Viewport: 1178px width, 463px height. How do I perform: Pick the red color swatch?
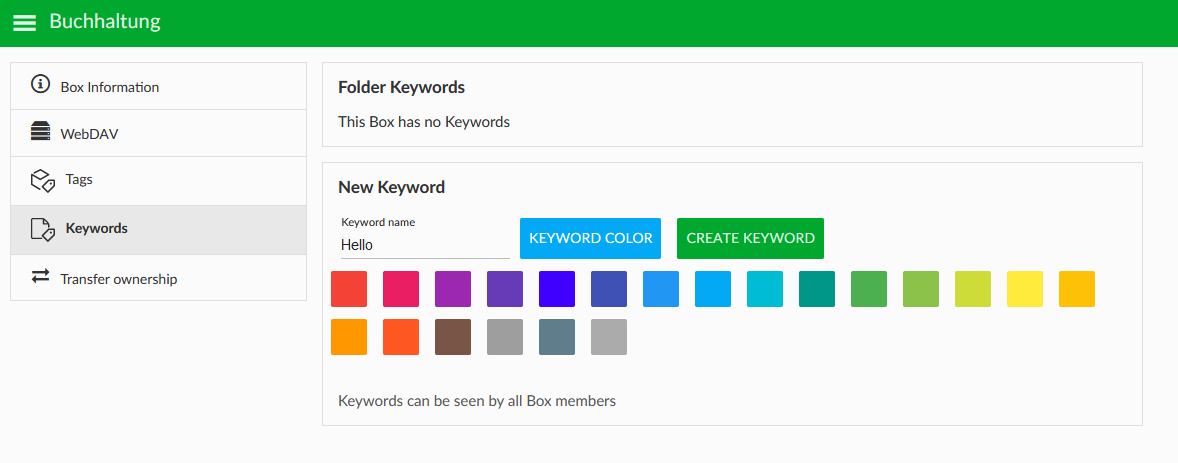[x=349, y=289]
